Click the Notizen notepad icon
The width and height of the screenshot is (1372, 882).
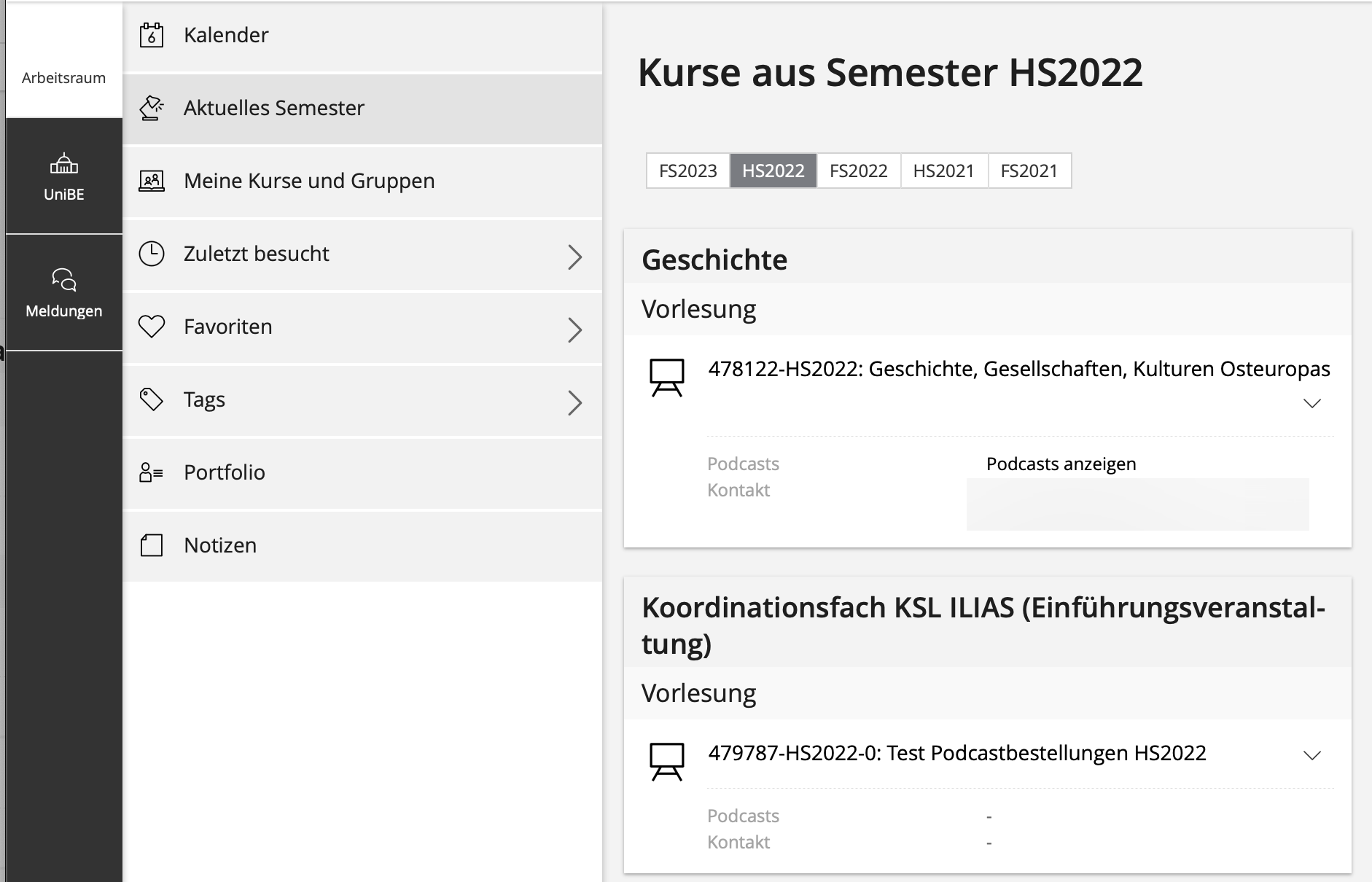pos(152,545)
